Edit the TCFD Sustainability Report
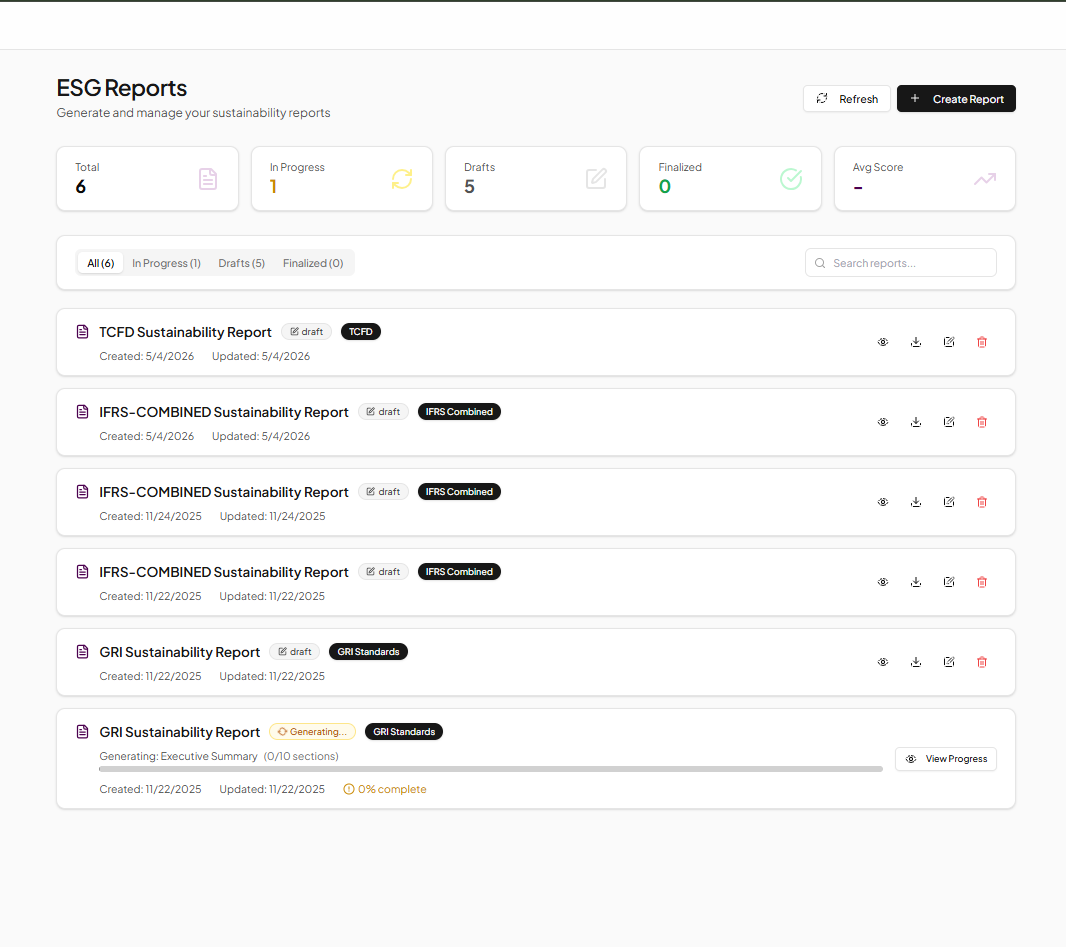Screen dimensions: 1066x947 pos(949,342)
